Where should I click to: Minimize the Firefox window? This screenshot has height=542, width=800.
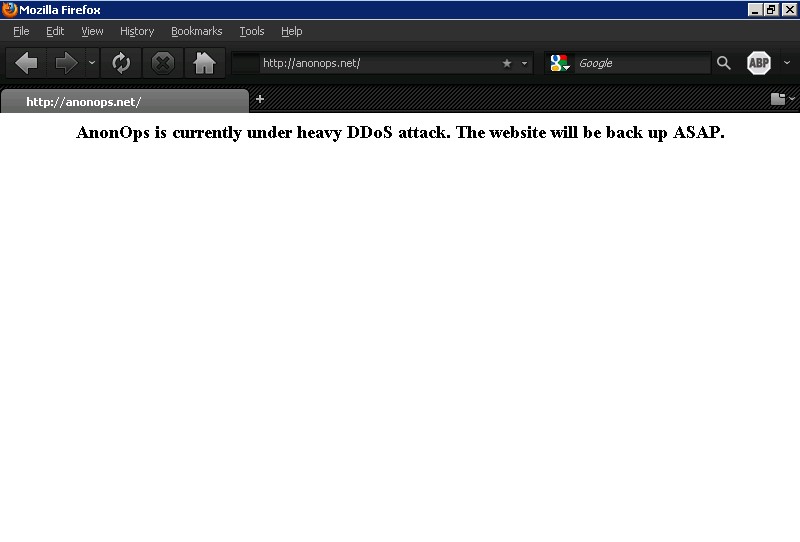tap(755, 10)
